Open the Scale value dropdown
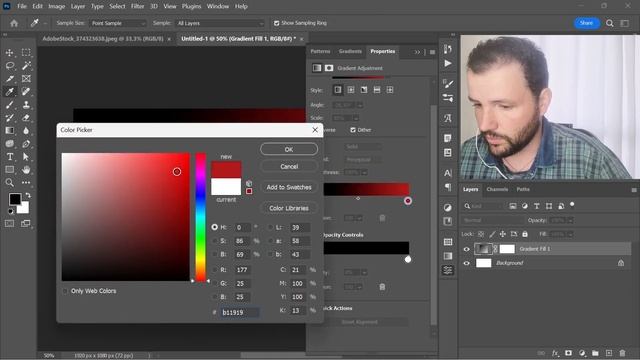 356,118
